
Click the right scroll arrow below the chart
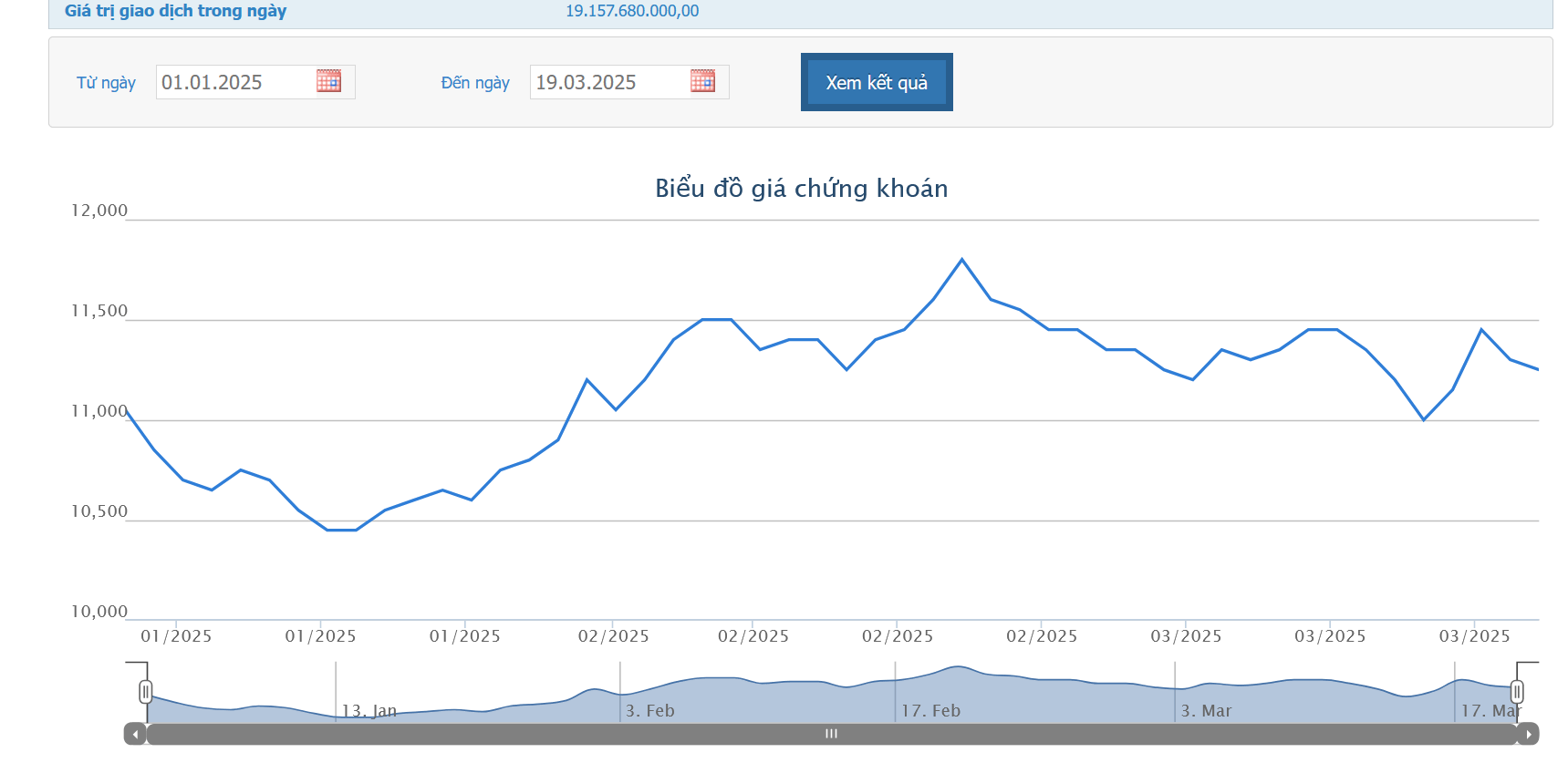coord(1528,734)
